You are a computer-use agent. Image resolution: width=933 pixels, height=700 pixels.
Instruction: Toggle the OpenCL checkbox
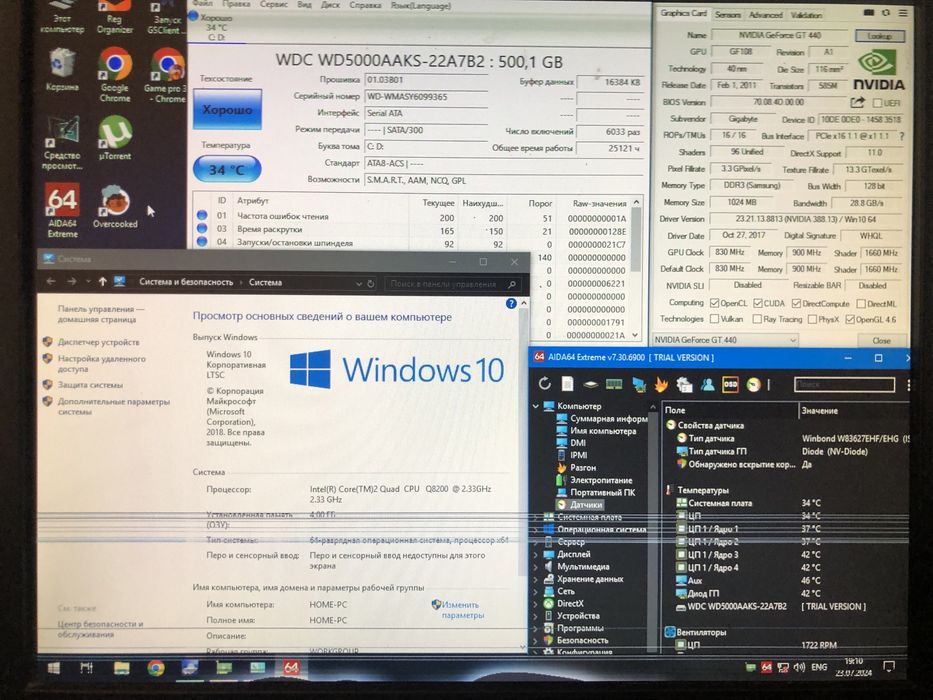pyautogui.click(x=715, y=304)
